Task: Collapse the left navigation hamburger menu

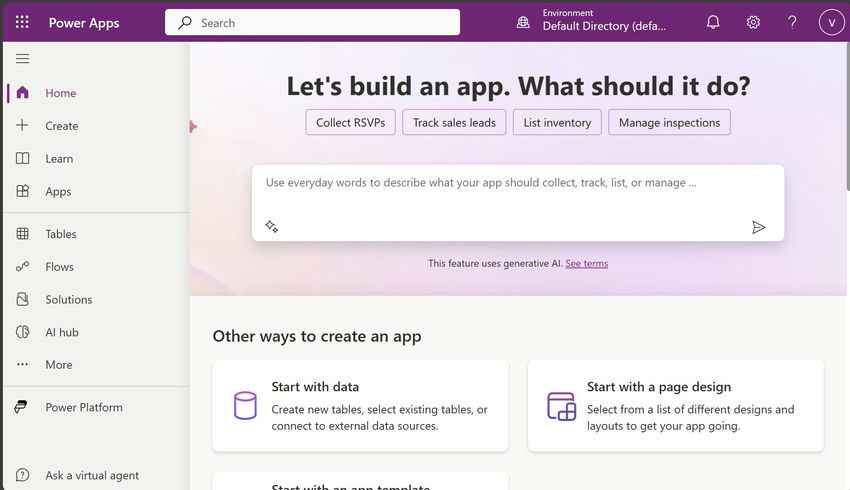Action: [x=22, y=59]
